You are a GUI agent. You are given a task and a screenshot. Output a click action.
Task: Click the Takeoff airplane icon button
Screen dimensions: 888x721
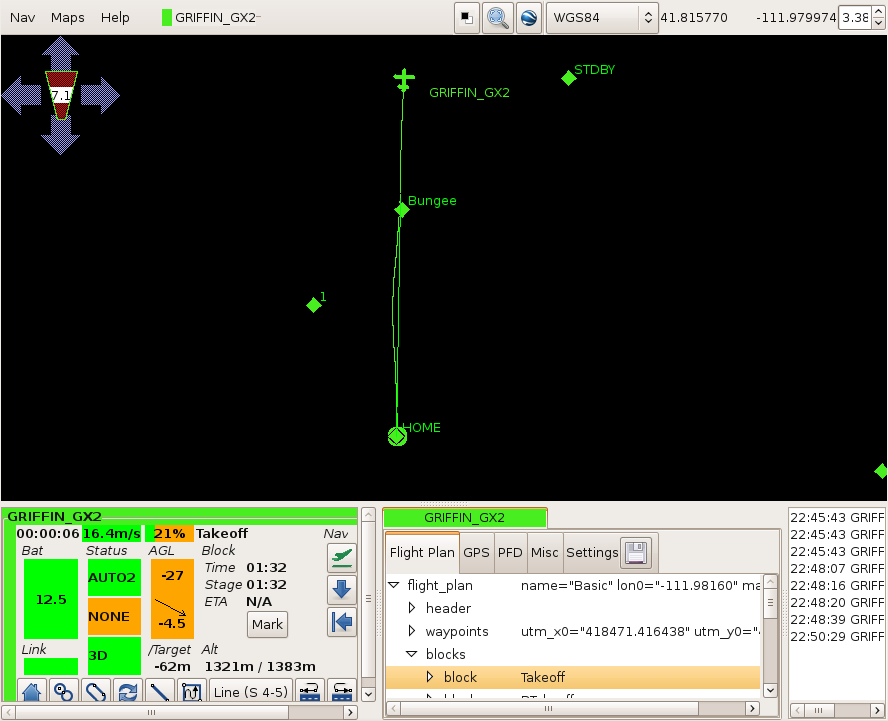point(341,558)
